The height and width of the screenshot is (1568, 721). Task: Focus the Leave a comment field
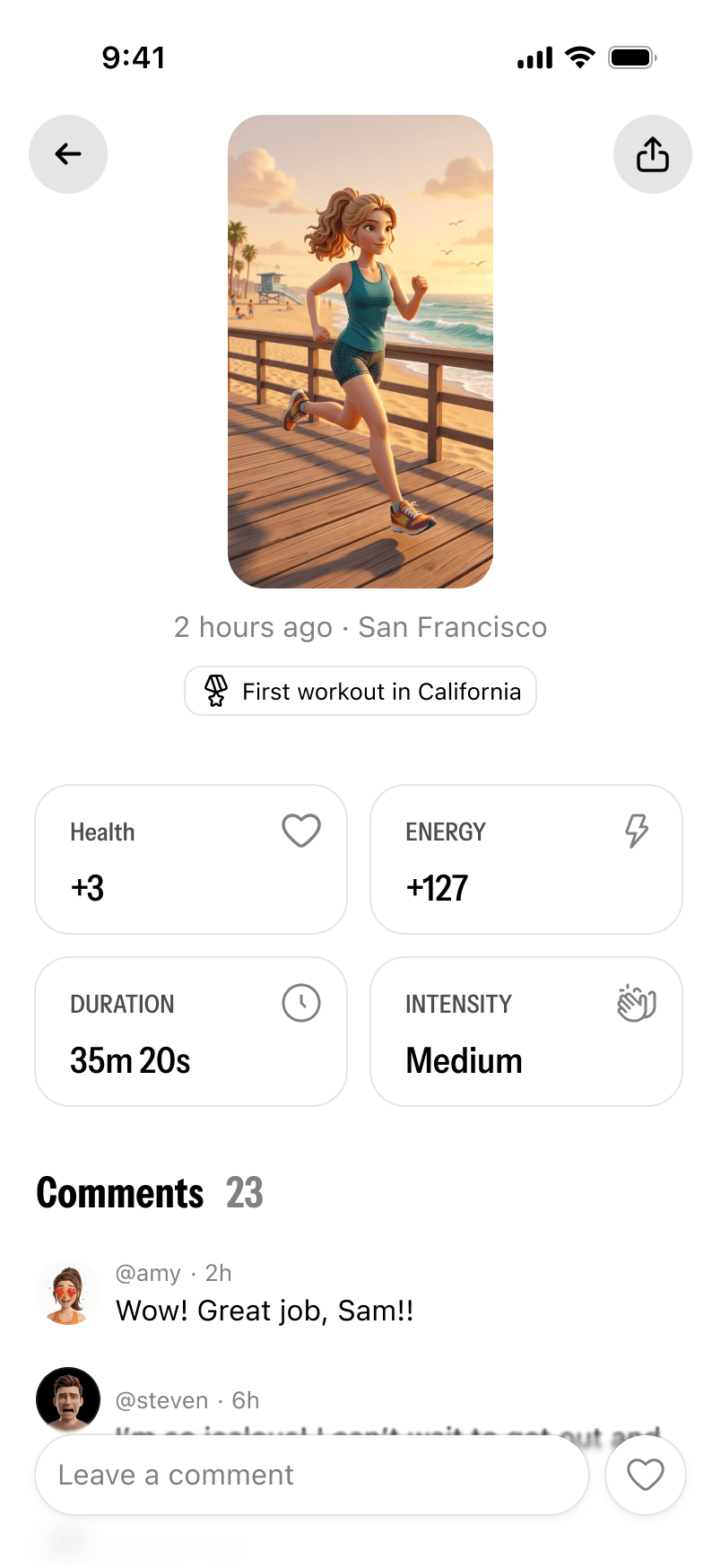(x=312, y=1475)
